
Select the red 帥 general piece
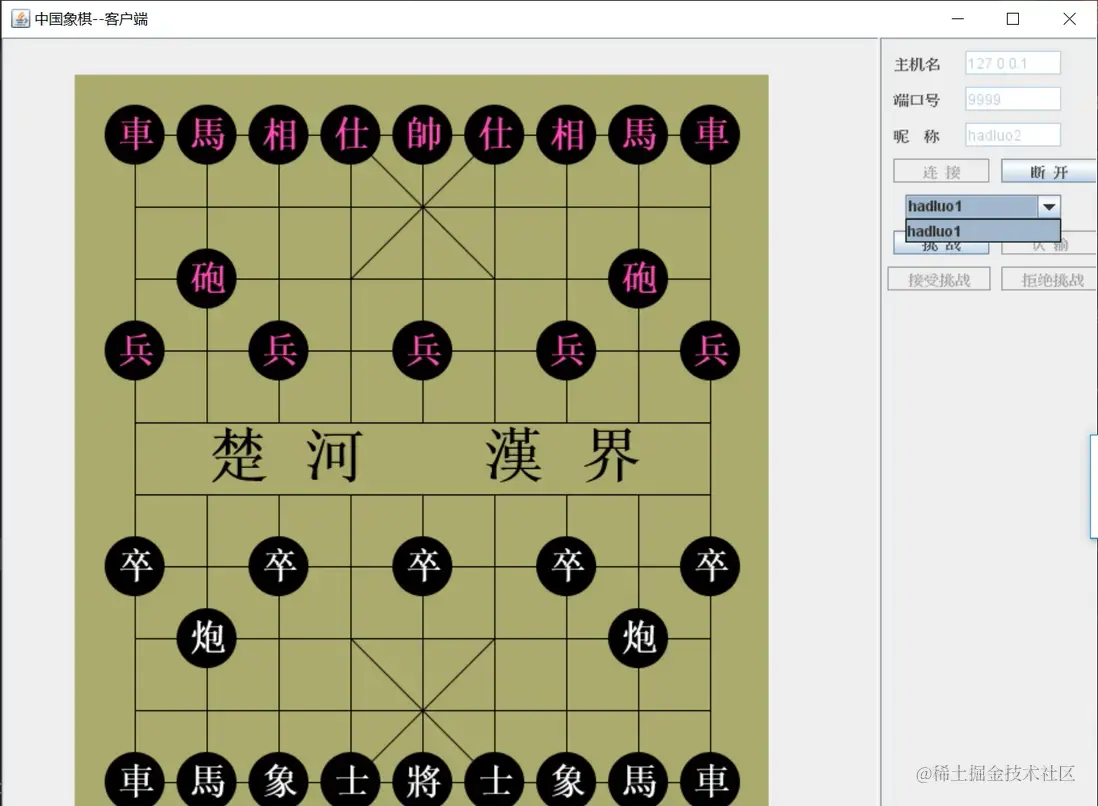tap(422, 134)
